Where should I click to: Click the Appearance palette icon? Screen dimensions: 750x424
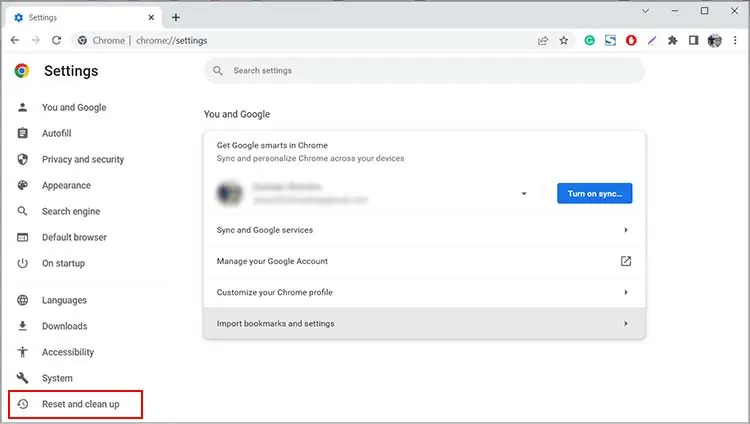22,185
